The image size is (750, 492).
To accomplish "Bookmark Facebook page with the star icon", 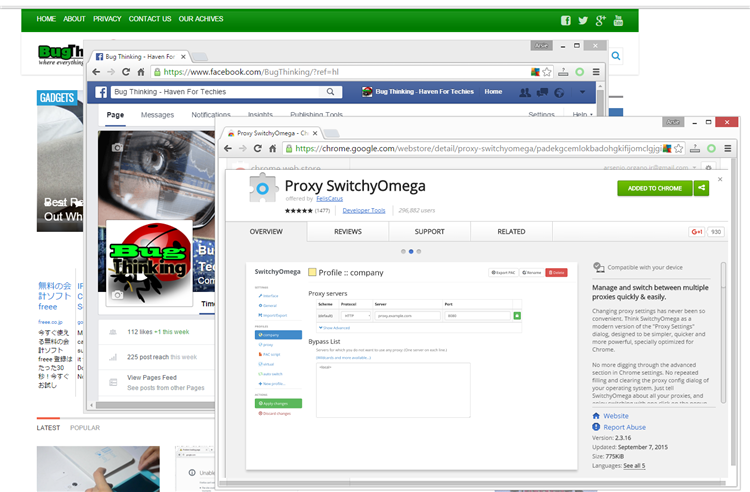I will tap(547, 72).
